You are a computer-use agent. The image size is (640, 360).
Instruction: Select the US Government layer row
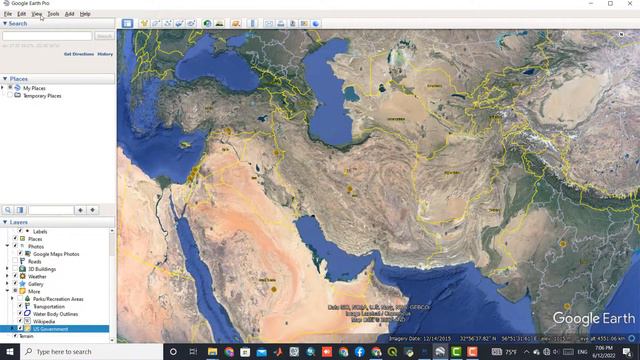[x=55, y=329]
